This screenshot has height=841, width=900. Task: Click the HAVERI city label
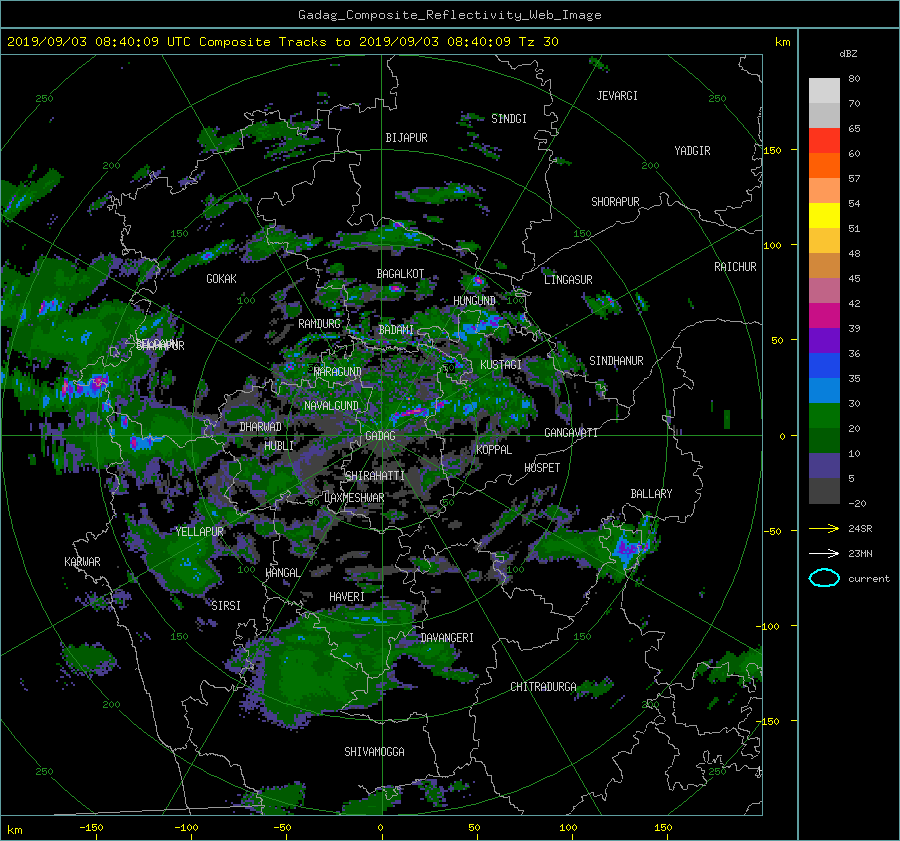pyautogui.click(x=347, y=597)
